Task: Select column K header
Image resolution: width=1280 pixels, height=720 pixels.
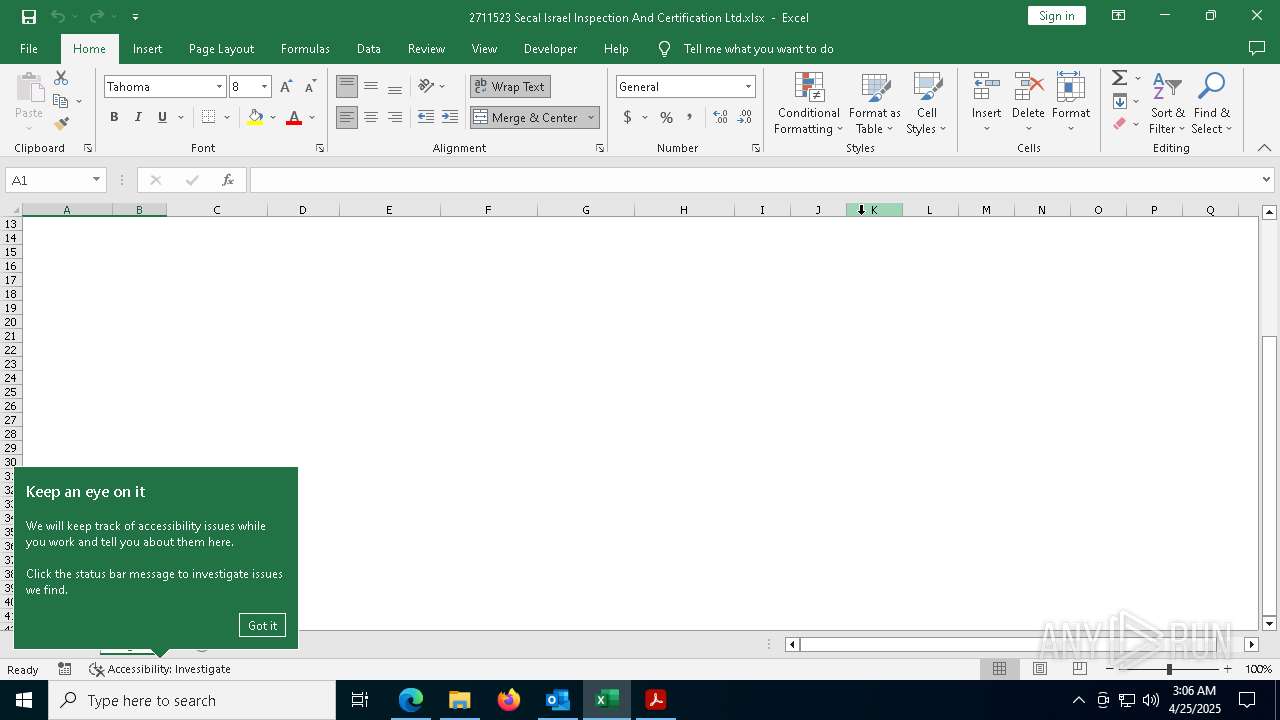Action: [x=874, y=210]
